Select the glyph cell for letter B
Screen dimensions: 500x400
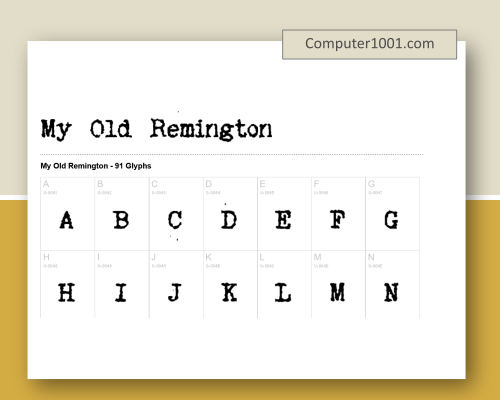(x=122, y=214)
